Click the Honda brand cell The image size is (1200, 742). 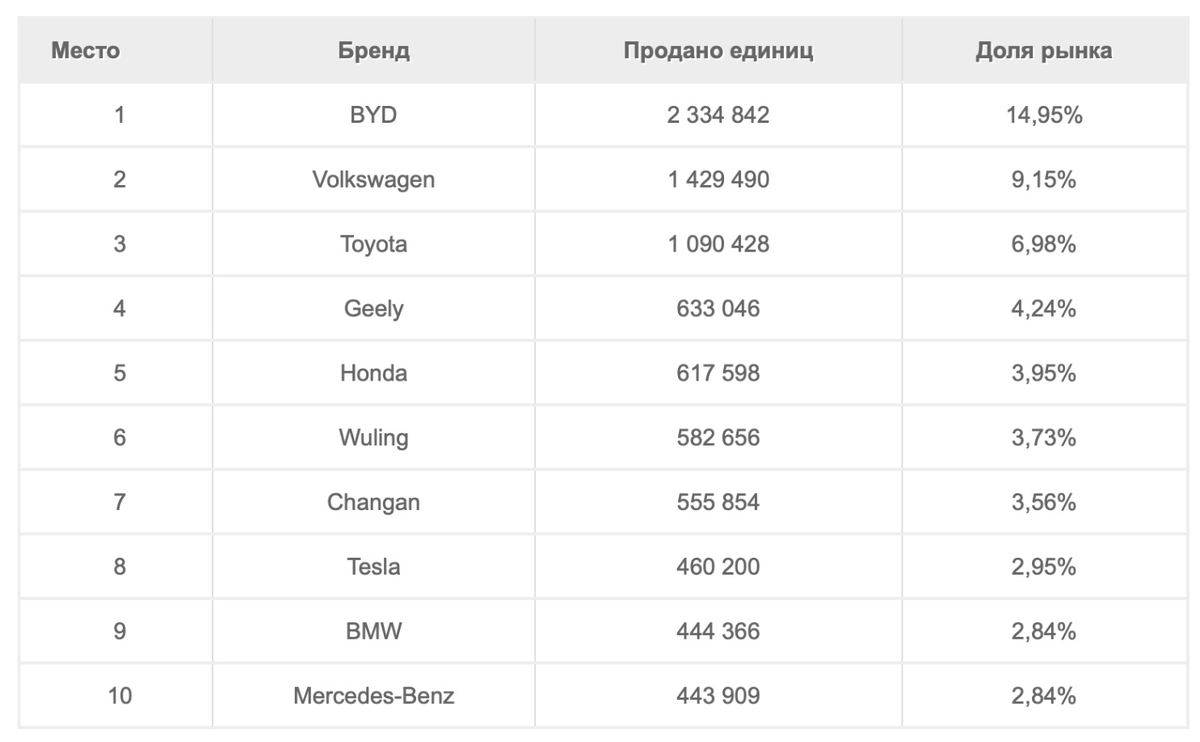373,373
